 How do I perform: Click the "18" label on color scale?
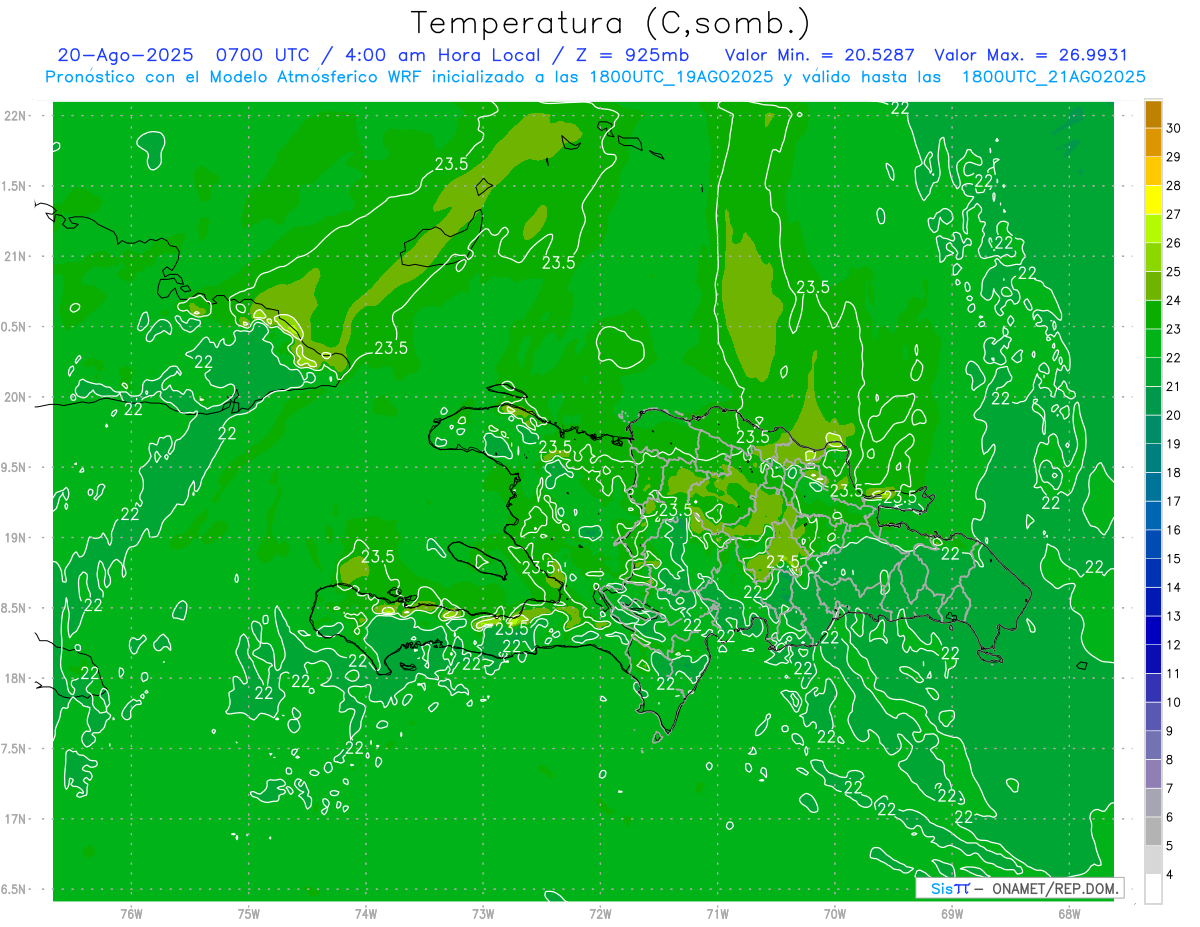1174,473
